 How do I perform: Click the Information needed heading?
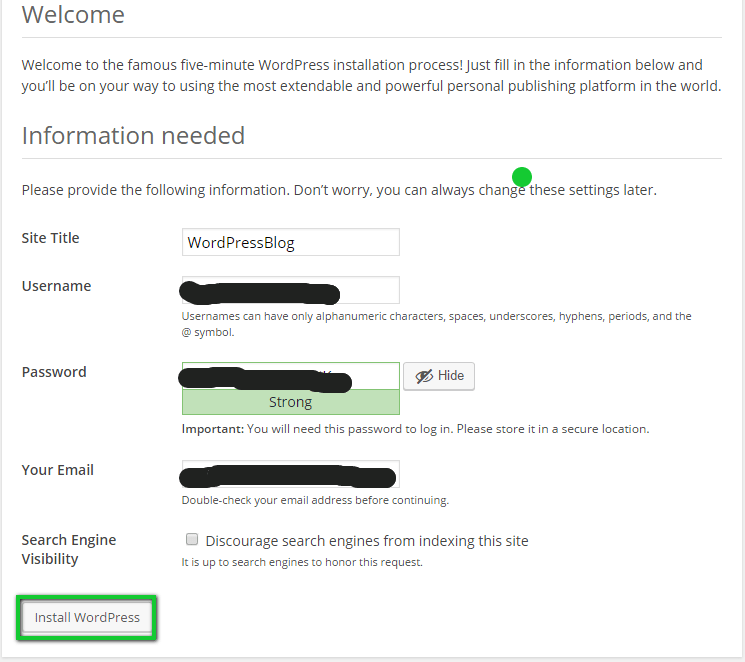click(133, 135)
